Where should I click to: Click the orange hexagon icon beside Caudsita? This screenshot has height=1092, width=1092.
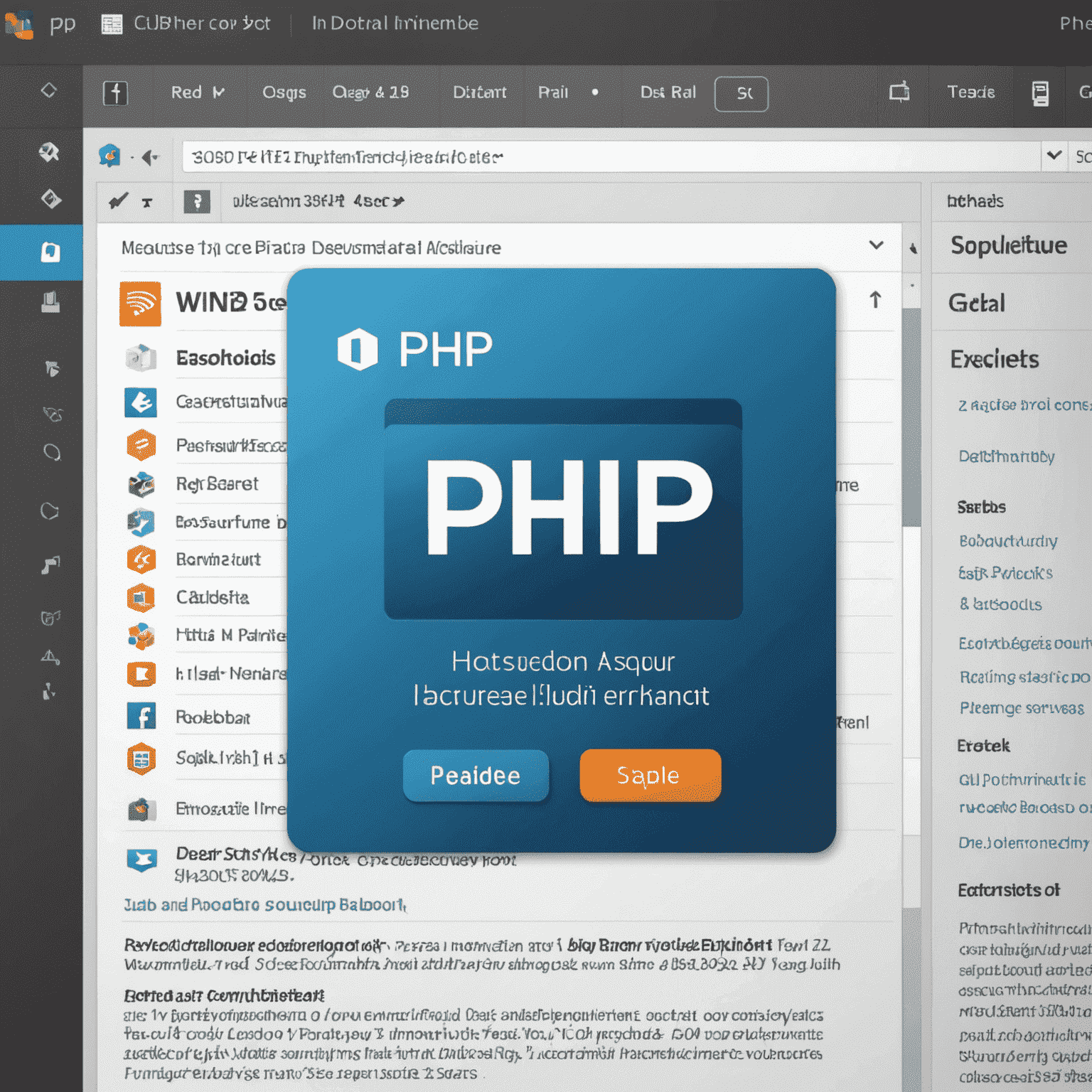click(x=141, y=598)
